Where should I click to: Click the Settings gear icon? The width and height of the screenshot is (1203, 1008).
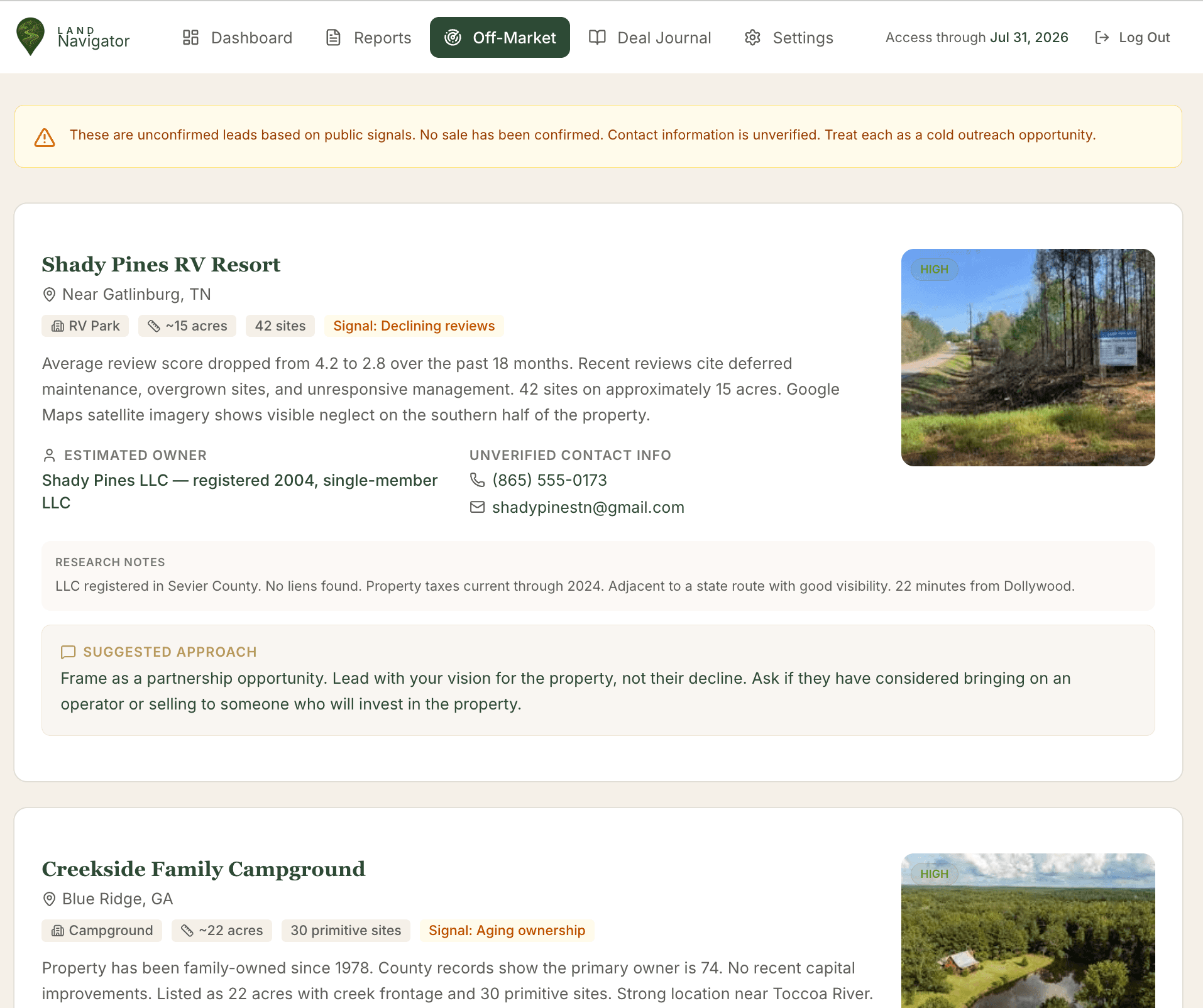[752, 38]
